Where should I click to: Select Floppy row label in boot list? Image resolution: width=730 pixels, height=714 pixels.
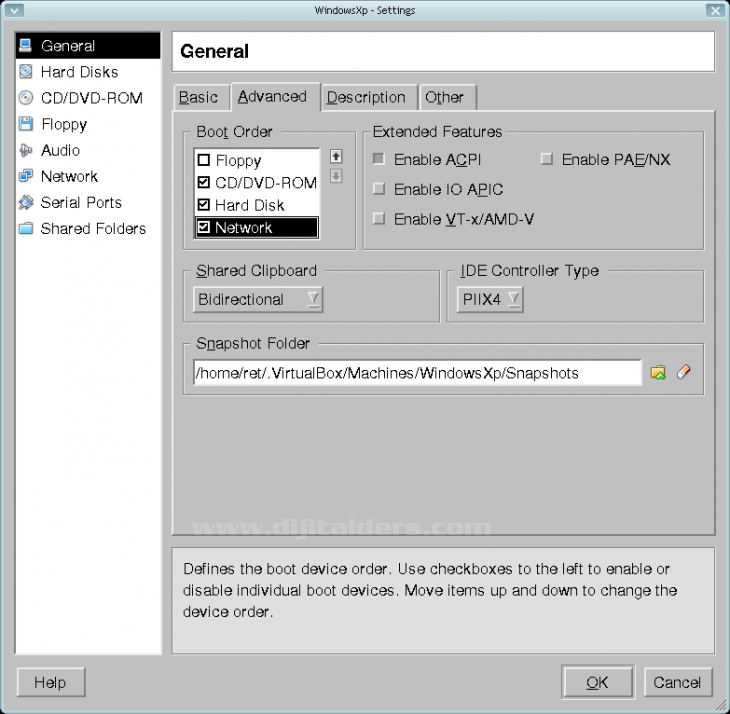(x=238, y=161)
